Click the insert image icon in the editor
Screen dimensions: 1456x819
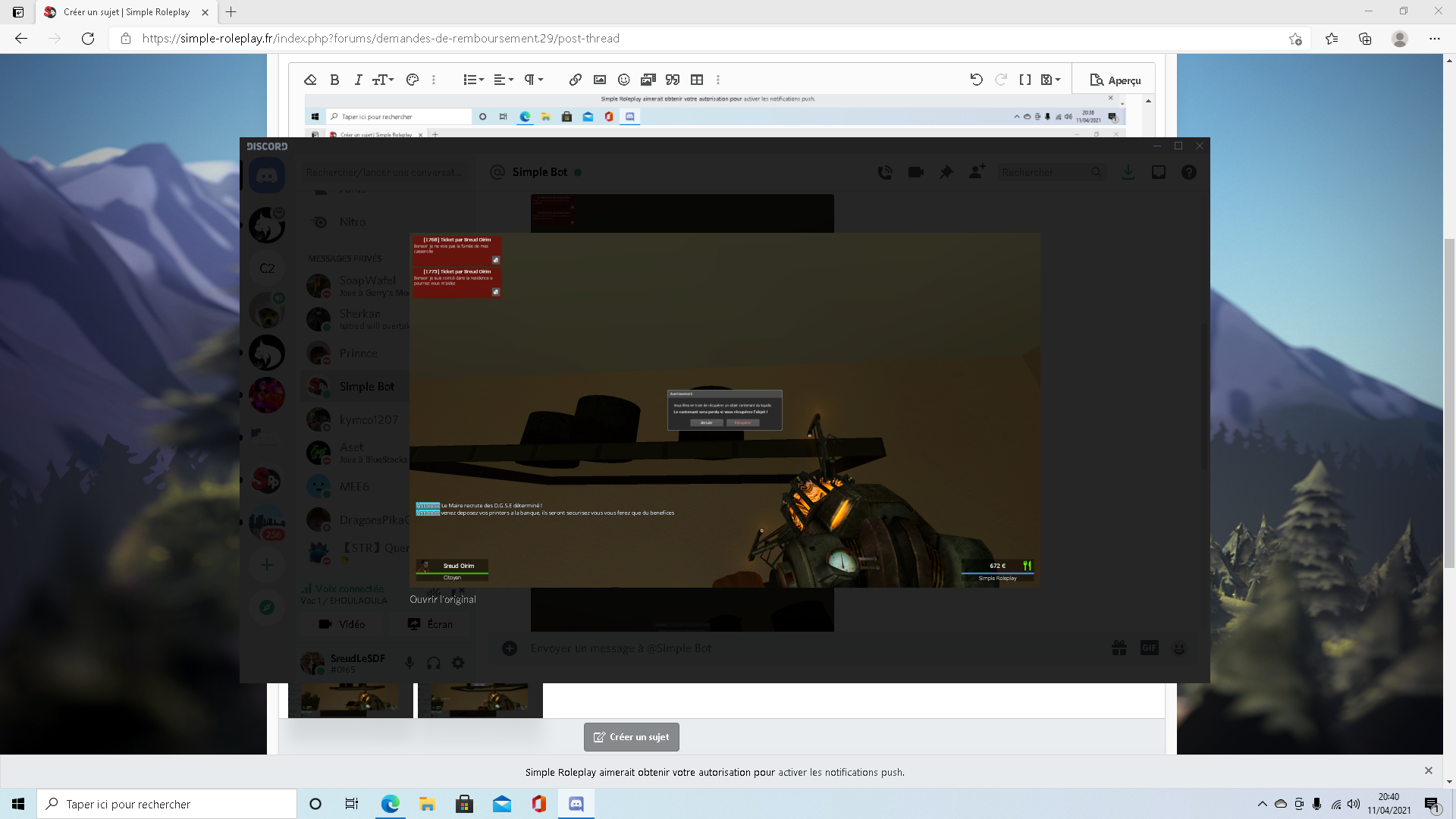pyautogui.click(x=600, y=80)
